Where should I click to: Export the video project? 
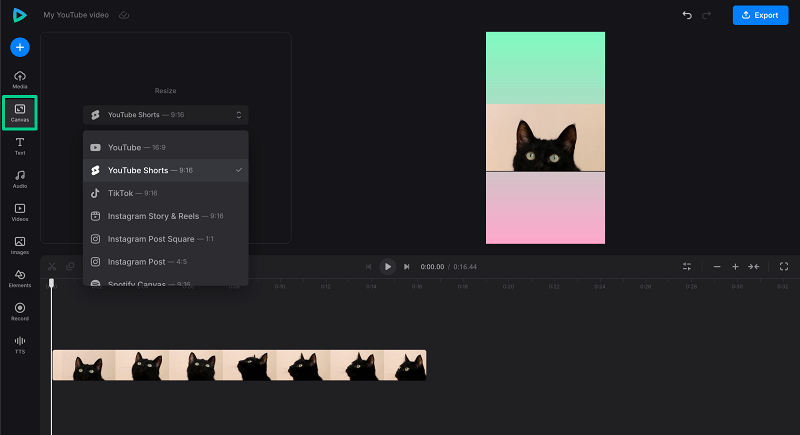(760, 15)
